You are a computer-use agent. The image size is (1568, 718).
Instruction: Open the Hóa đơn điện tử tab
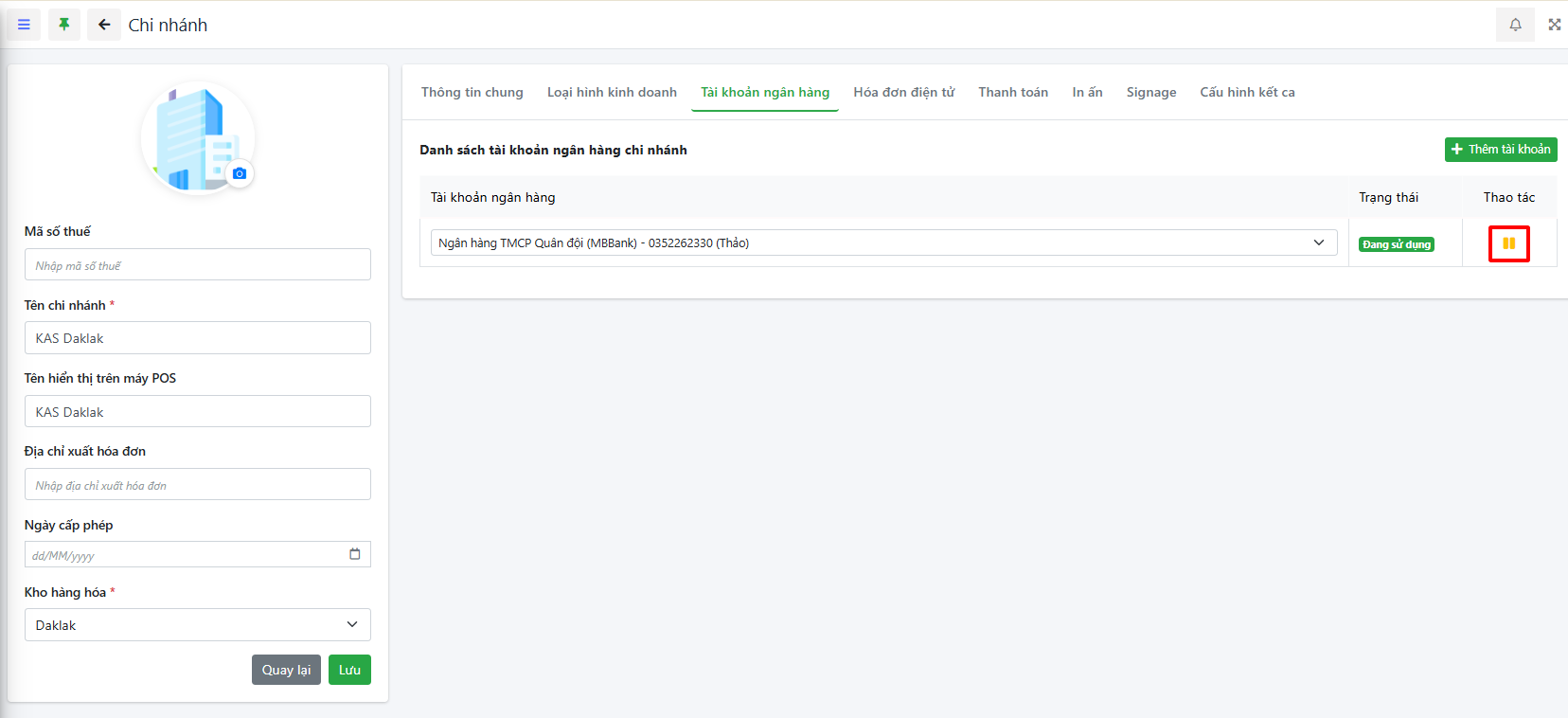[x=903, y=92]
